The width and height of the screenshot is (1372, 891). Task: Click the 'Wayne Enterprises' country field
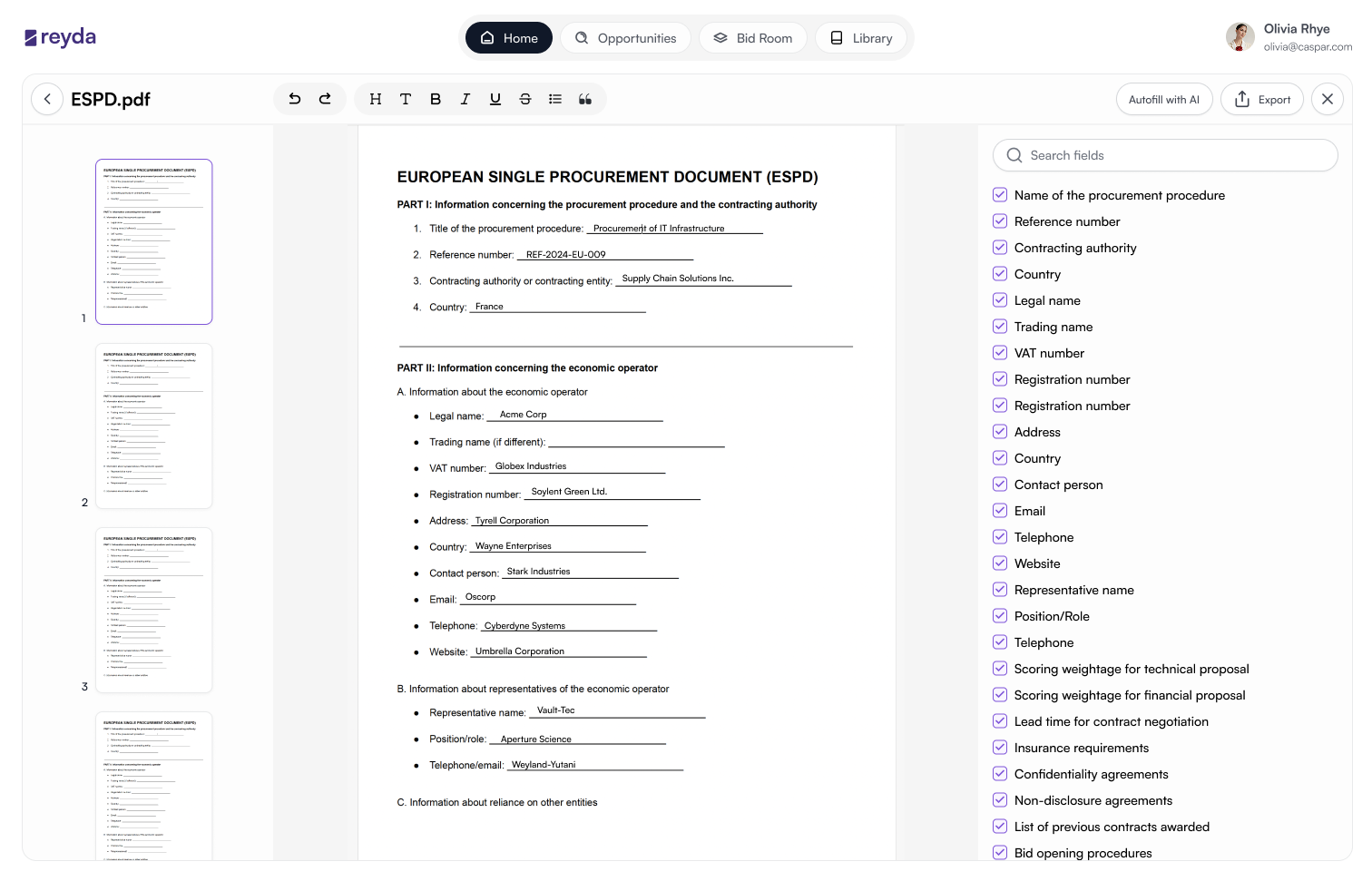[x=558, y=546]
